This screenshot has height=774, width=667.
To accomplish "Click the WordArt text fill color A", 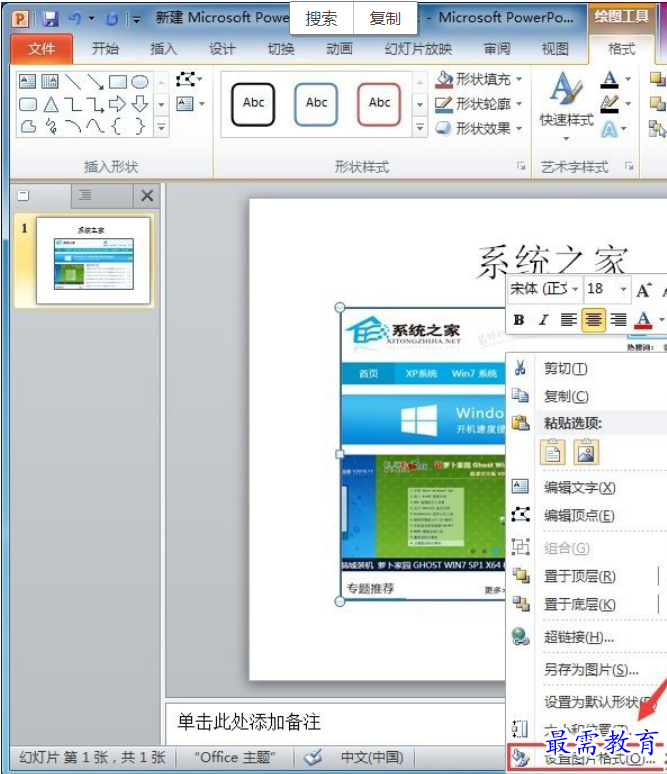I will tap(610, 79).
